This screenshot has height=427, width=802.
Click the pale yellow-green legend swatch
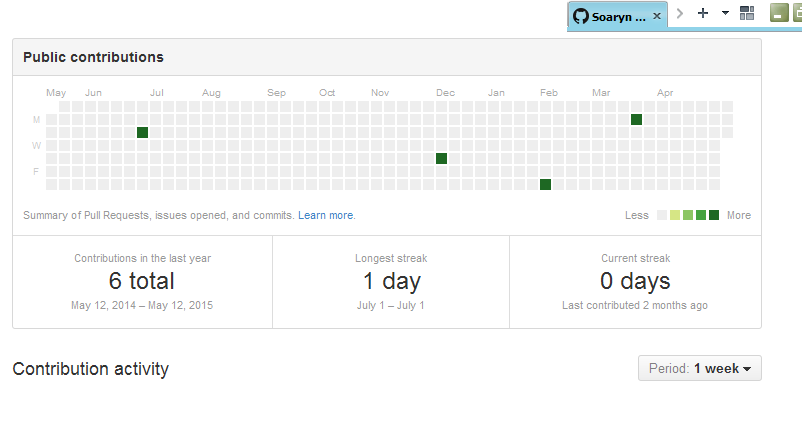pyautogui.click(x=675, y=215)
